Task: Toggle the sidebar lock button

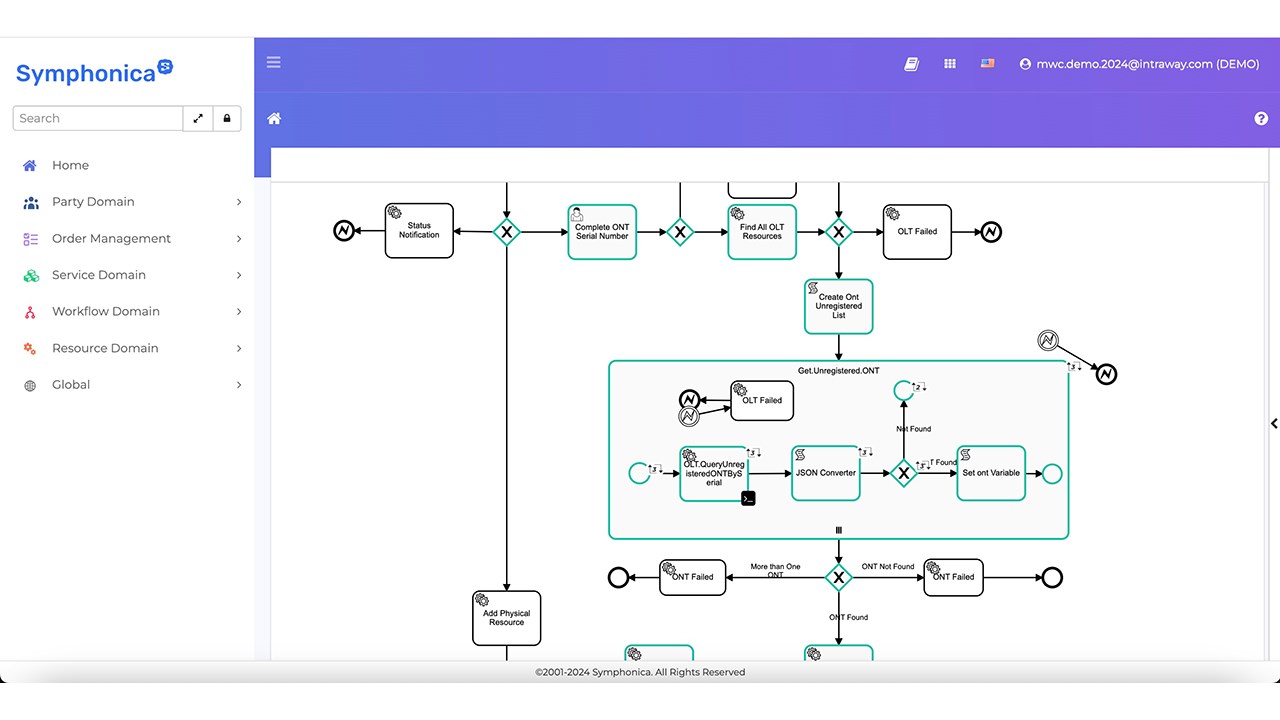Action: pyautogui.click(x=227, y=118)
